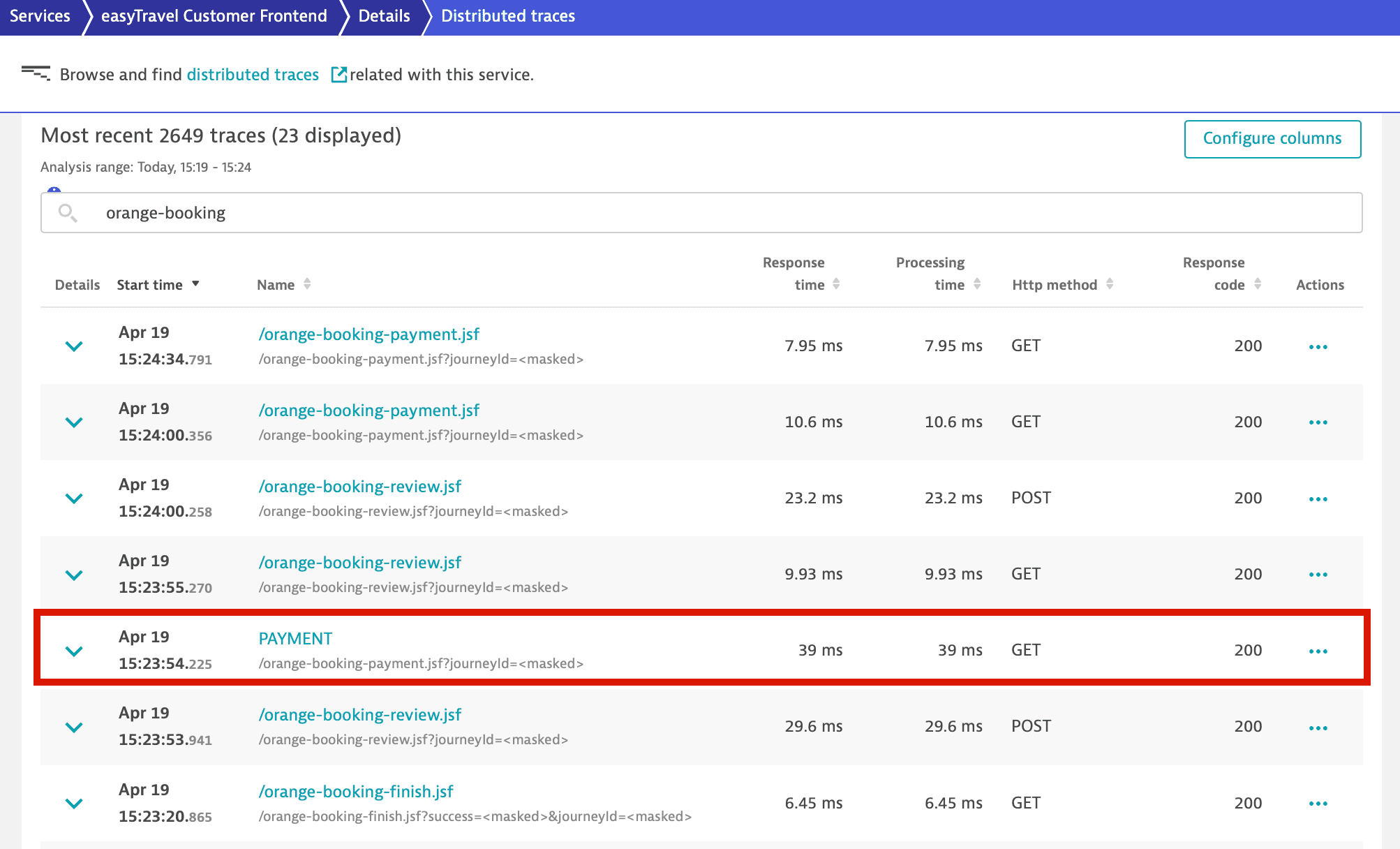Expand details of the 15:24:00.258 review trace
The width and height of the screenshot is (1400, 849).
pyautogui.click(x=74, y=499)
